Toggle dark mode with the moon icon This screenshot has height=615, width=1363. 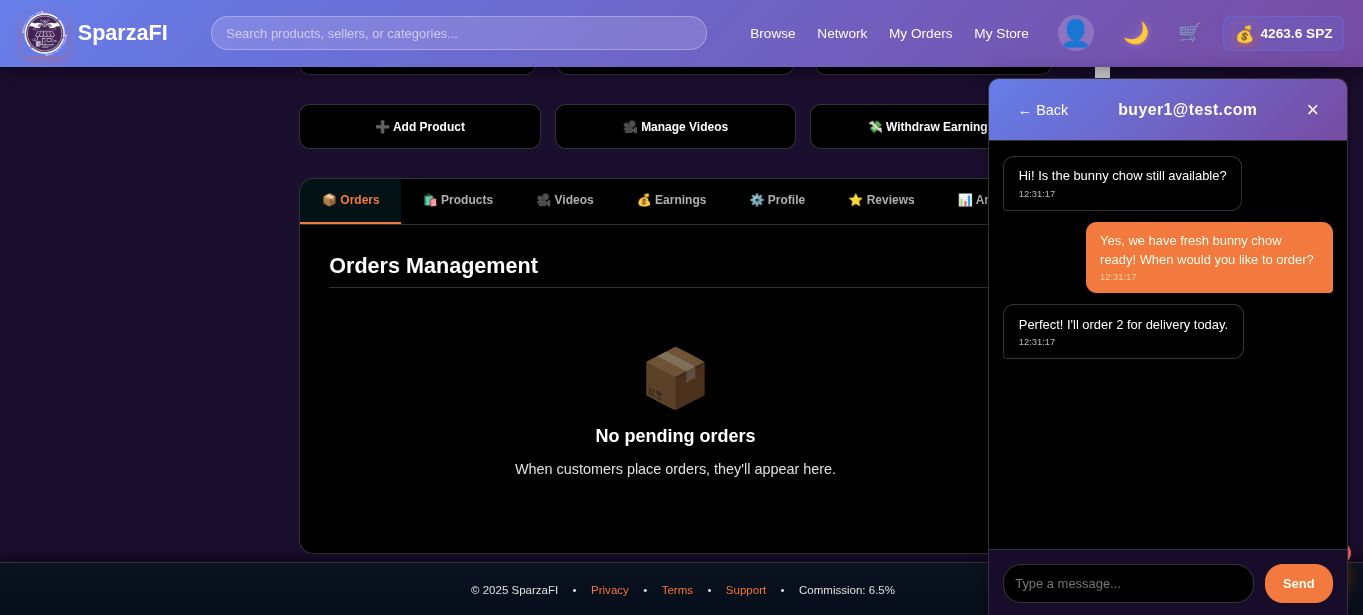[1136, 33]
